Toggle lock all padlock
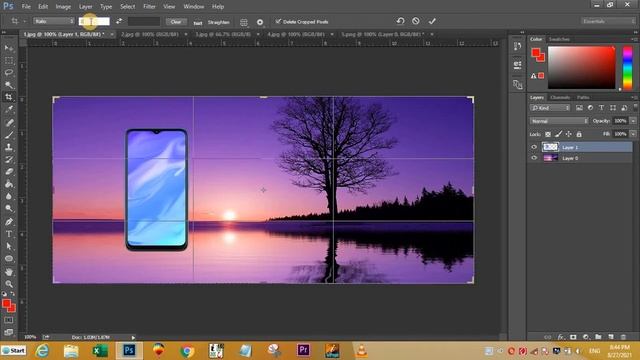 tap(579, 134)
